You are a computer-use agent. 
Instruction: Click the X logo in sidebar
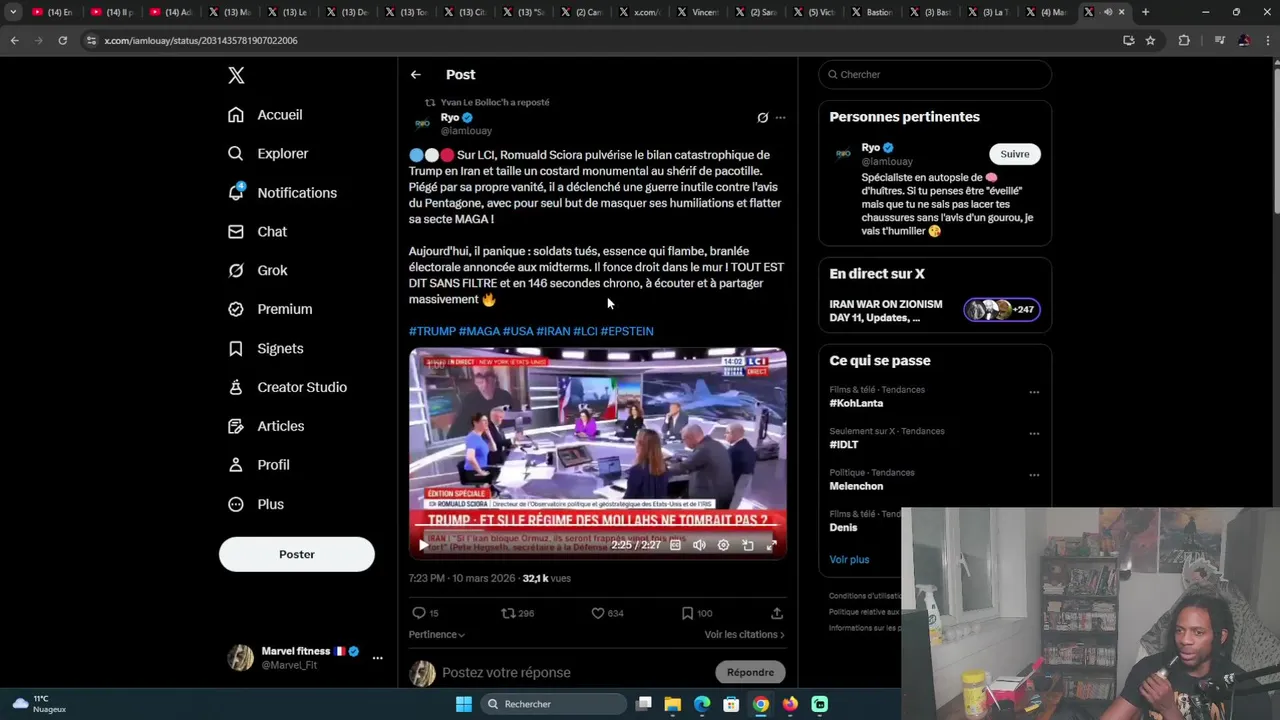pyautogui.click(x=236, y=75)
